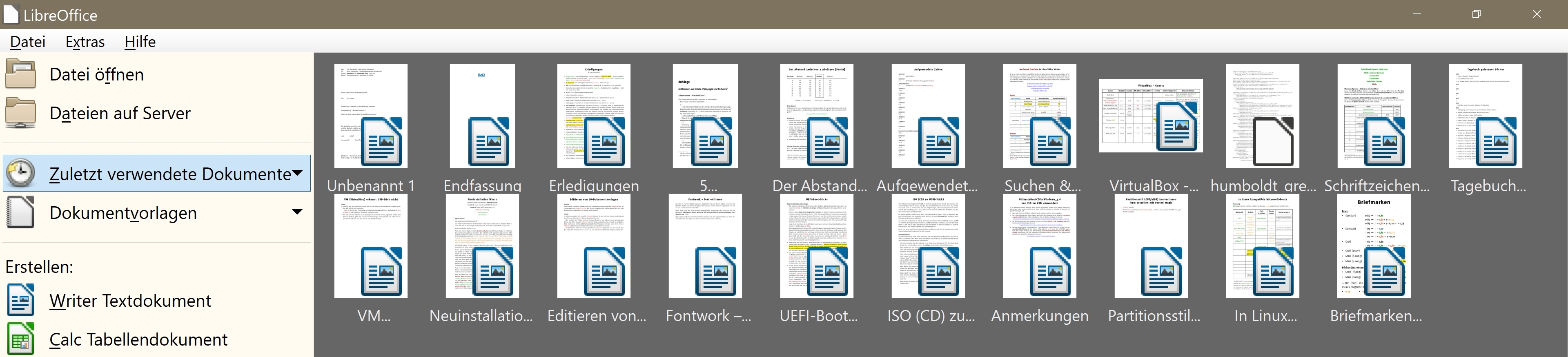The height and width of the screenshot is (357, 1568).
Task: Open the Aufgewendet... document thumbnail
Action: (928, 116)
